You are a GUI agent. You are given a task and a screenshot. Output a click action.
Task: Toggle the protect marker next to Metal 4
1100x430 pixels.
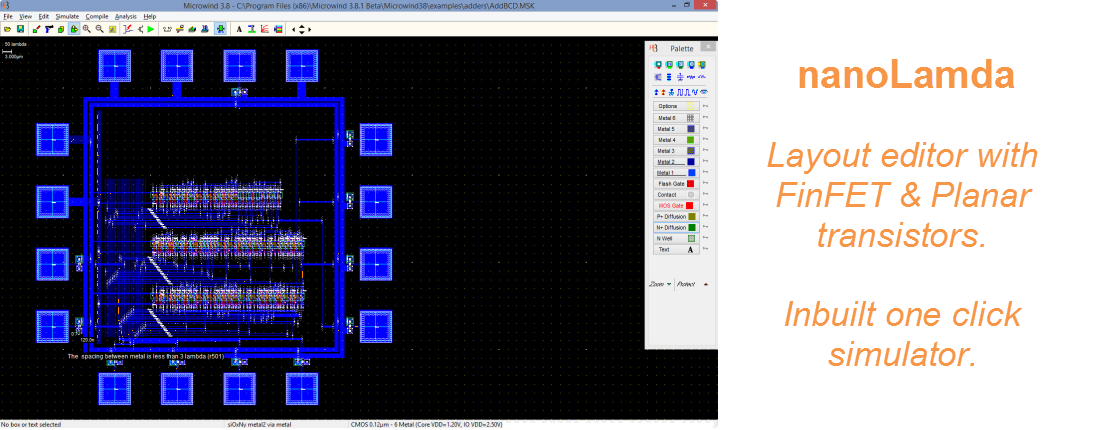coord(705,140)
